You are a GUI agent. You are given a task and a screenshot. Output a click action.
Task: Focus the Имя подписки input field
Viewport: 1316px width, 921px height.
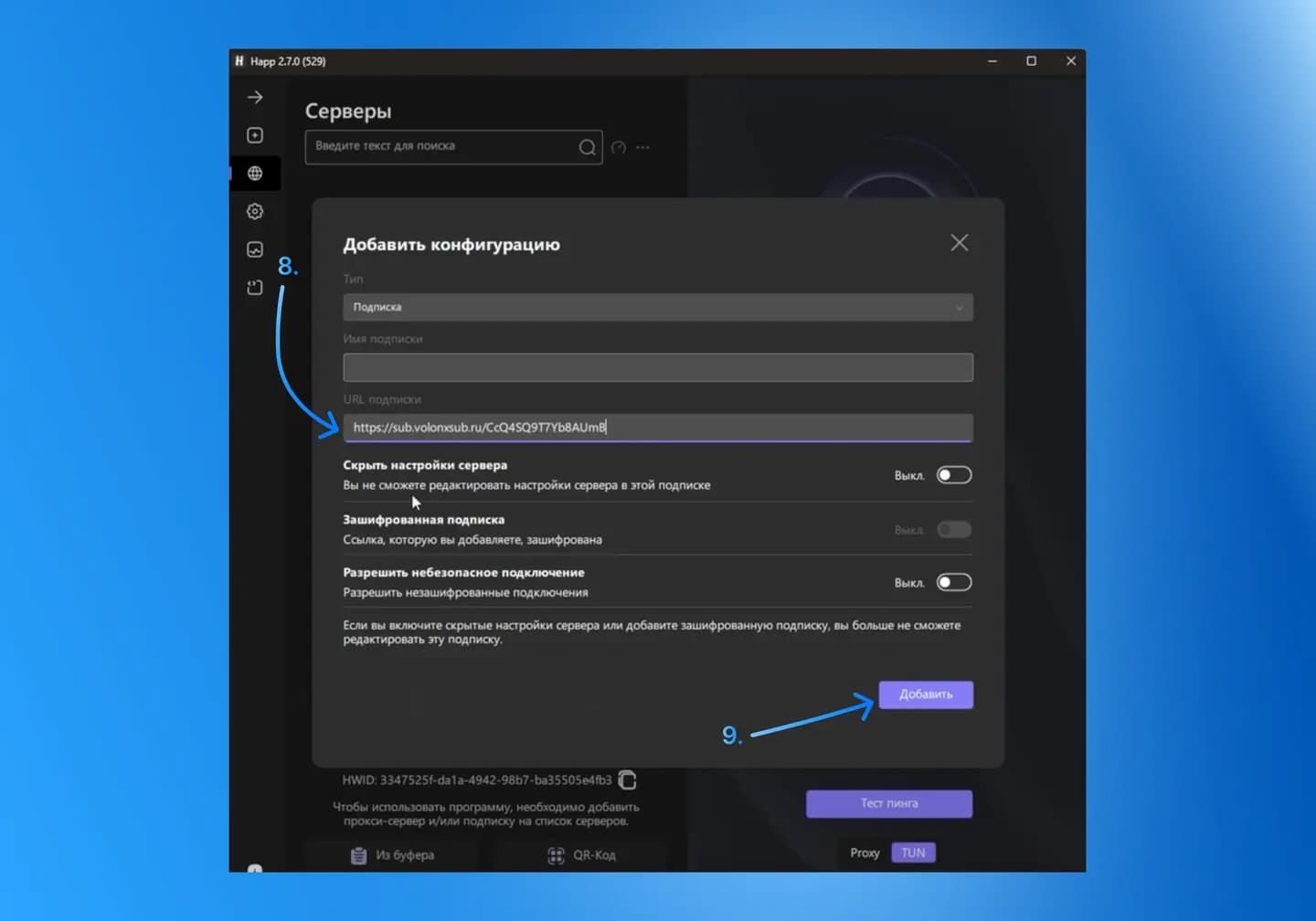tap(658, 367)
